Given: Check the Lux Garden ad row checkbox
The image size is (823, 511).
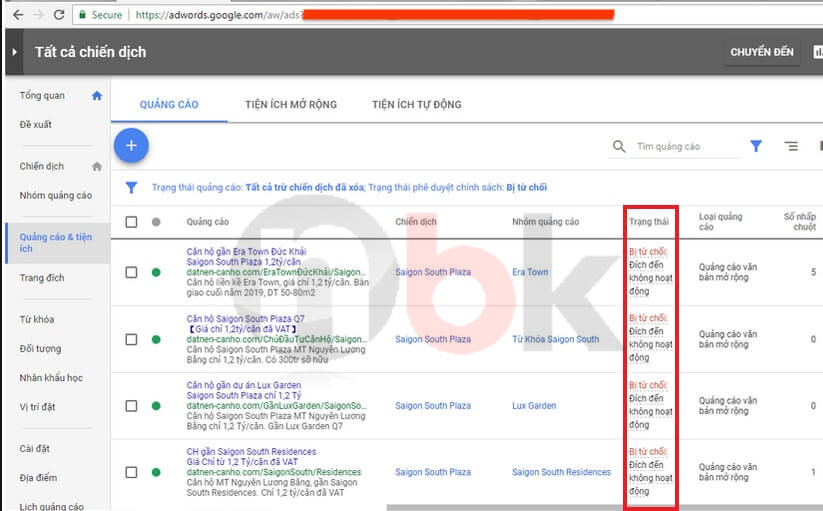Looking at the screenshot, I should [131, 406].
